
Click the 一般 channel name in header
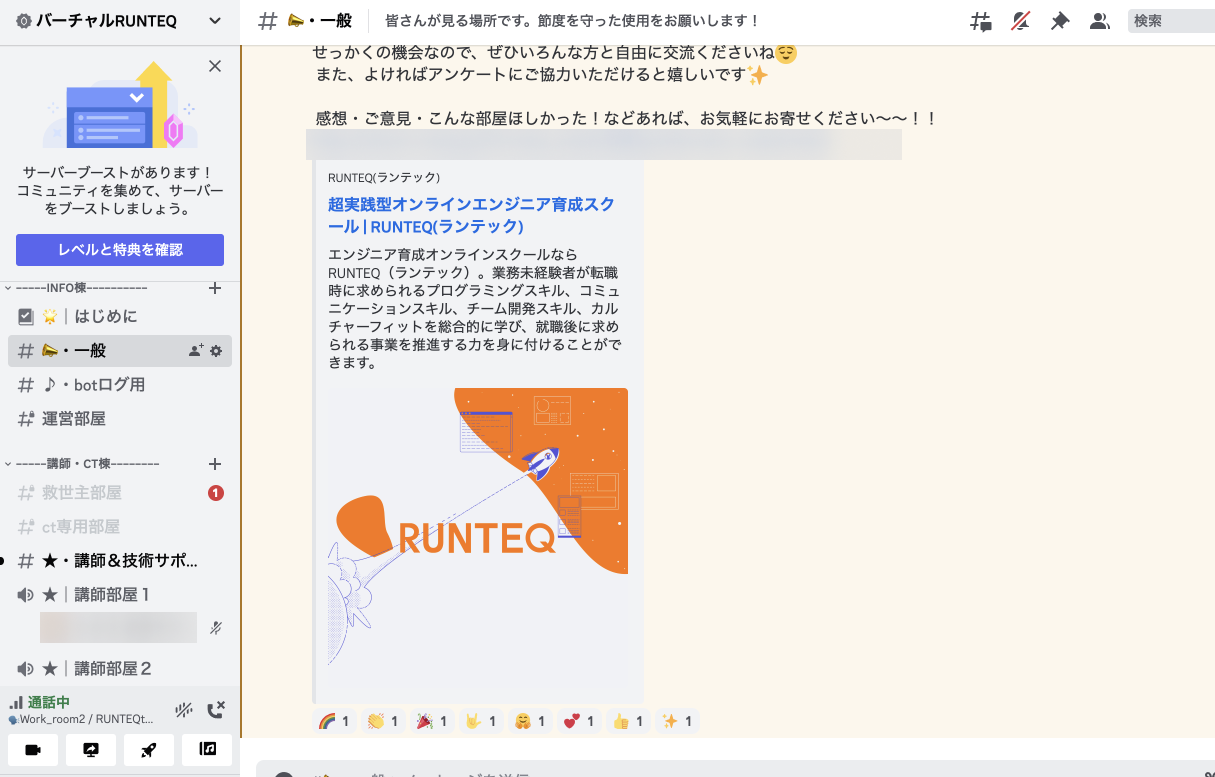[x=320, y=21]
